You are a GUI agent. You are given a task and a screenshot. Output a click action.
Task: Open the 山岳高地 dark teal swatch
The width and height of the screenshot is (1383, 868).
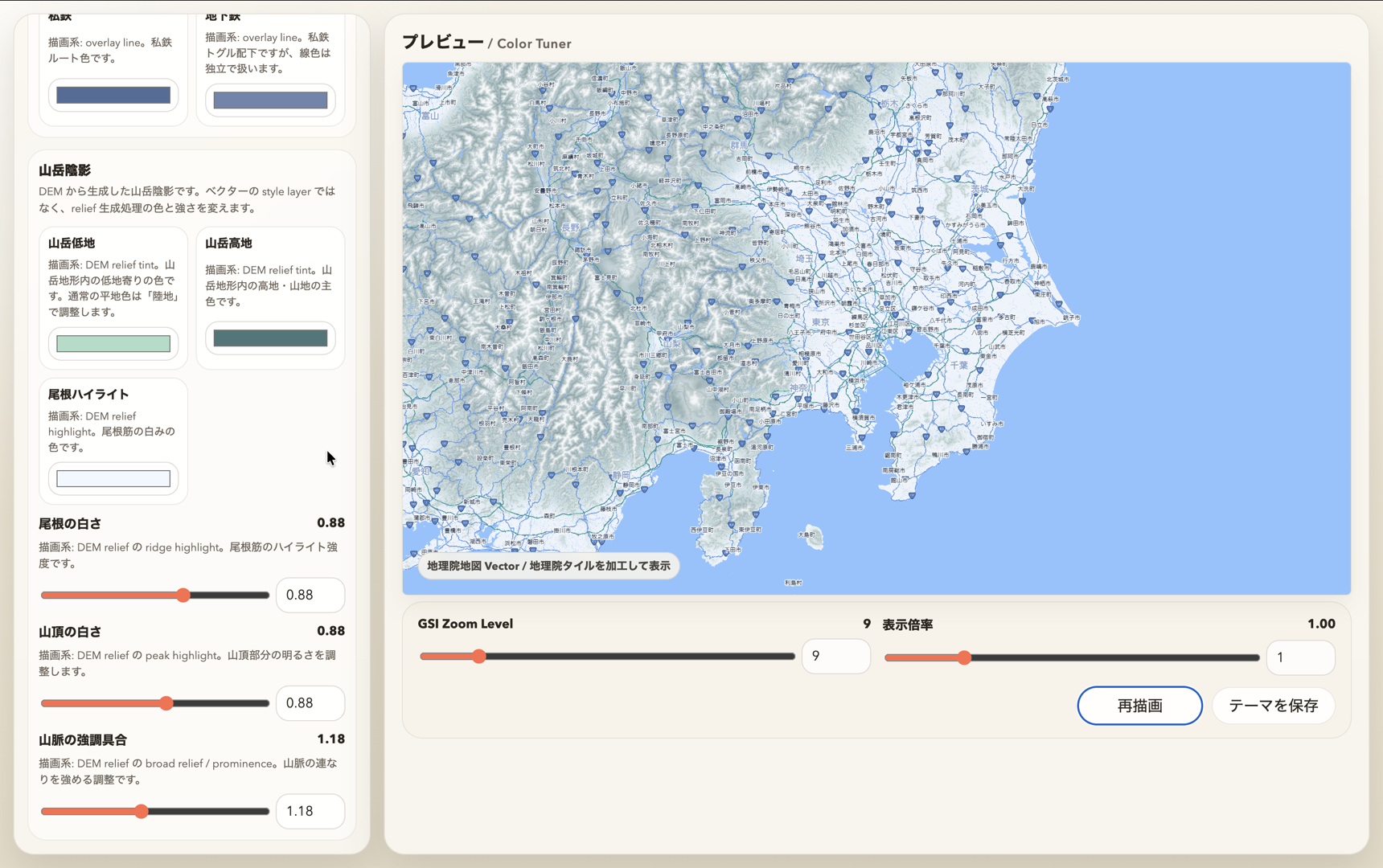(x=270, y=338)
